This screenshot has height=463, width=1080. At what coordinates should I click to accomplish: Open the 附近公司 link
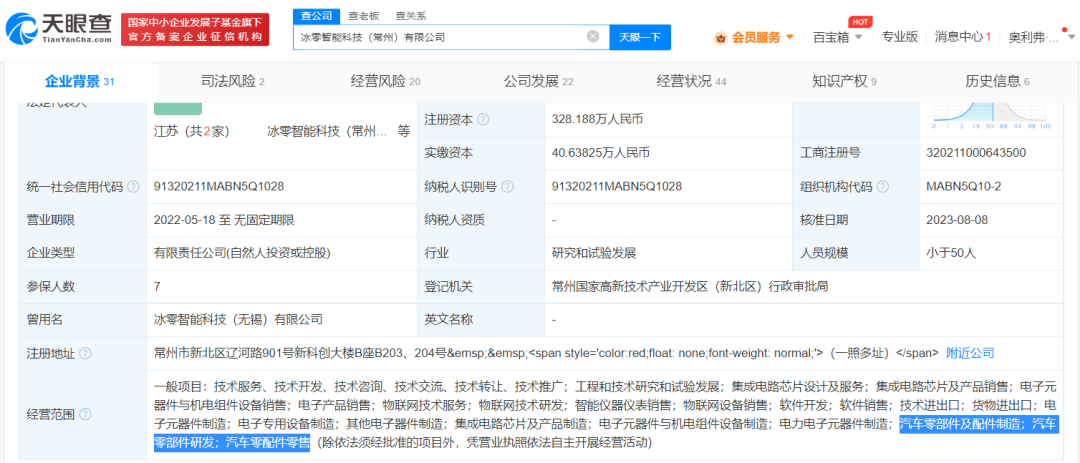(970, 353)
